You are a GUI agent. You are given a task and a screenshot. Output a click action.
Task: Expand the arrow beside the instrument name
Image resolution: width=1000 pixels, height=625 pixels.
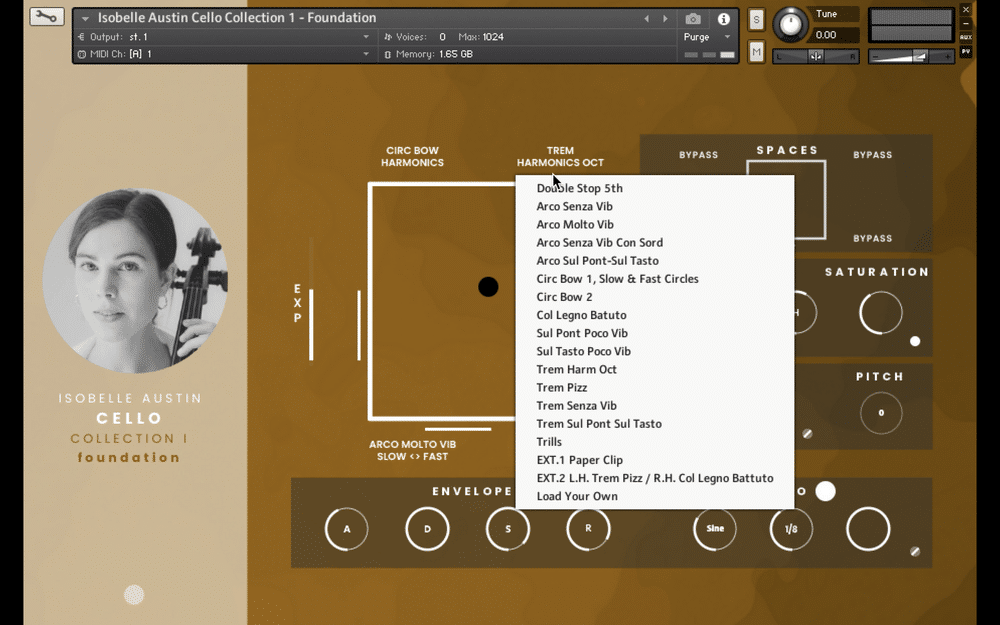(85, 18)
